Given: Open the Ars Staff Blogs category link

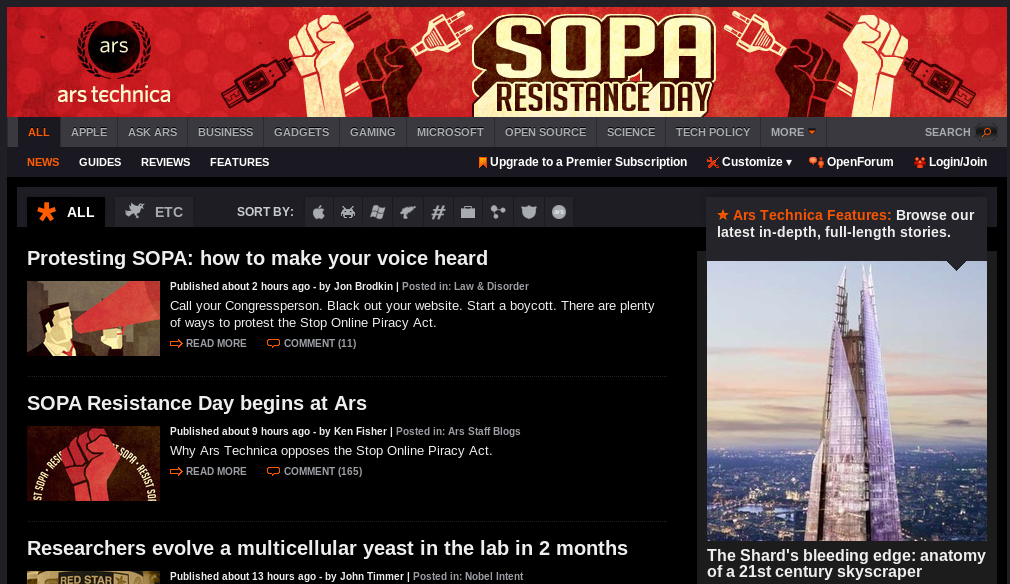Looking at the screenshot, I should [x=484, y=431].
